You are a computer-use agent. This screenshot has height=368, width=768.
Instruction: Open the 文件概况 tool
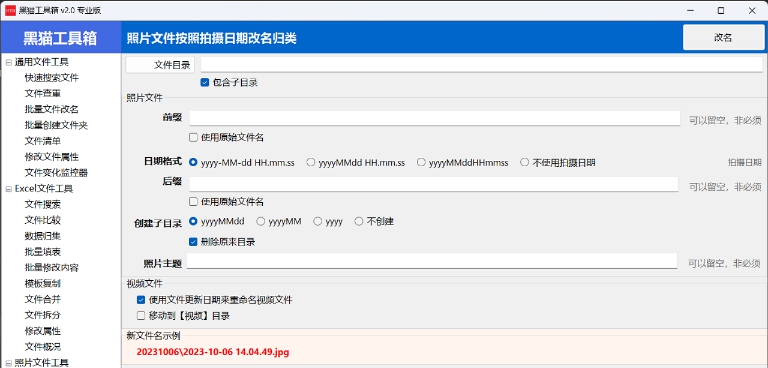[x=43, y=346]
